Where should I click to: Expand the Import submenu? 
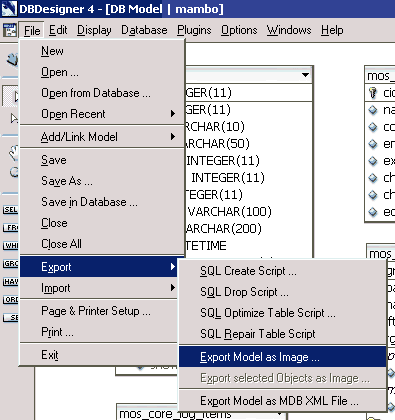pyautogui.click(x=99, y=288)
